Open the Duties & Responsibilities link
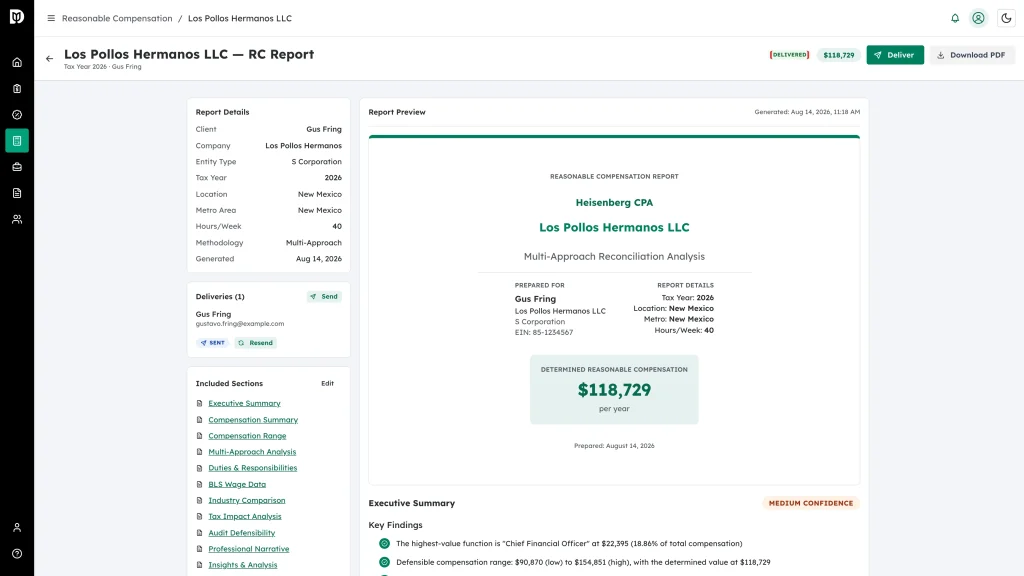Image resolution: width=1024 pixels, height=576 pixels. 253,468
